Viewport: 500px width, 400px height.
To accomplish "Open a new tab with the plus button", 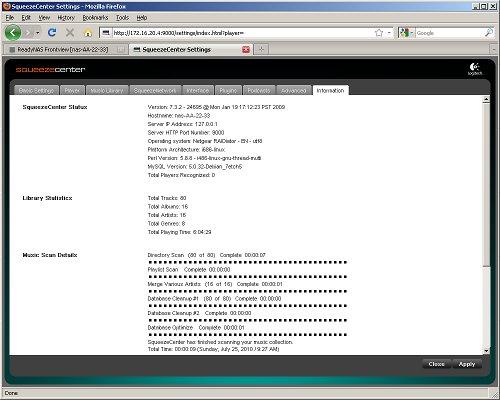I will point(261,49).
